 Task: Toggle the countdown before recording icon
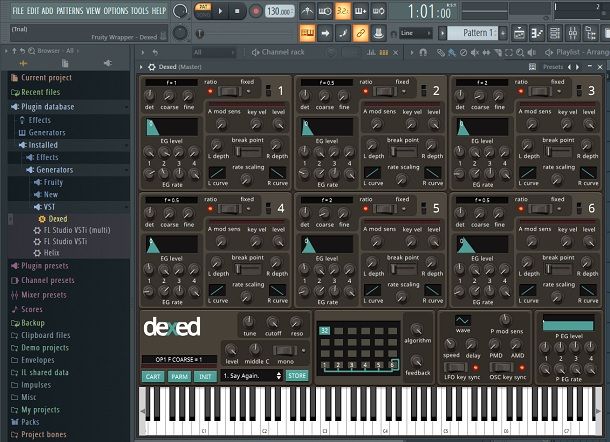pos(342,11)
